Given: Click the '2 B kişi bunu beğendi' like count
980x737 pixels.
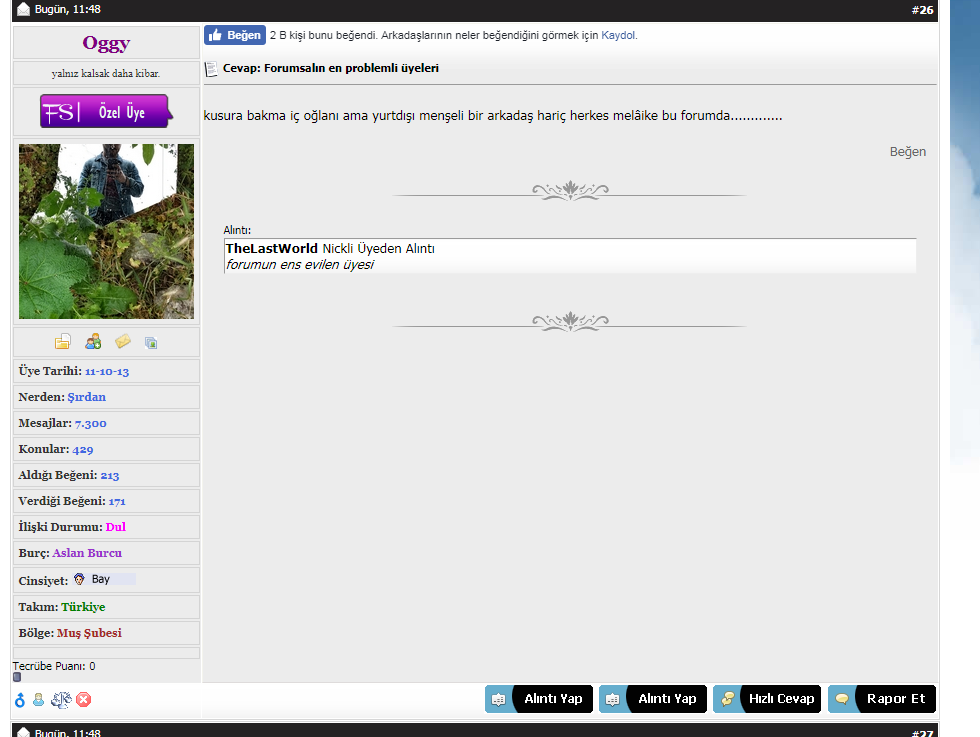Looking at the screenshot, I should point(323,35).
